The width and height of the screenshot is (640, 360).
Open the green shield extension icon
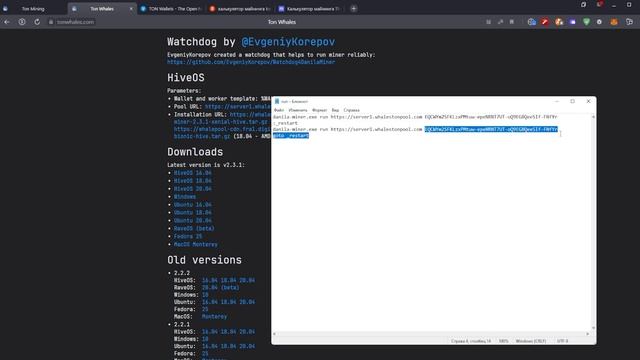pos(587,22)
